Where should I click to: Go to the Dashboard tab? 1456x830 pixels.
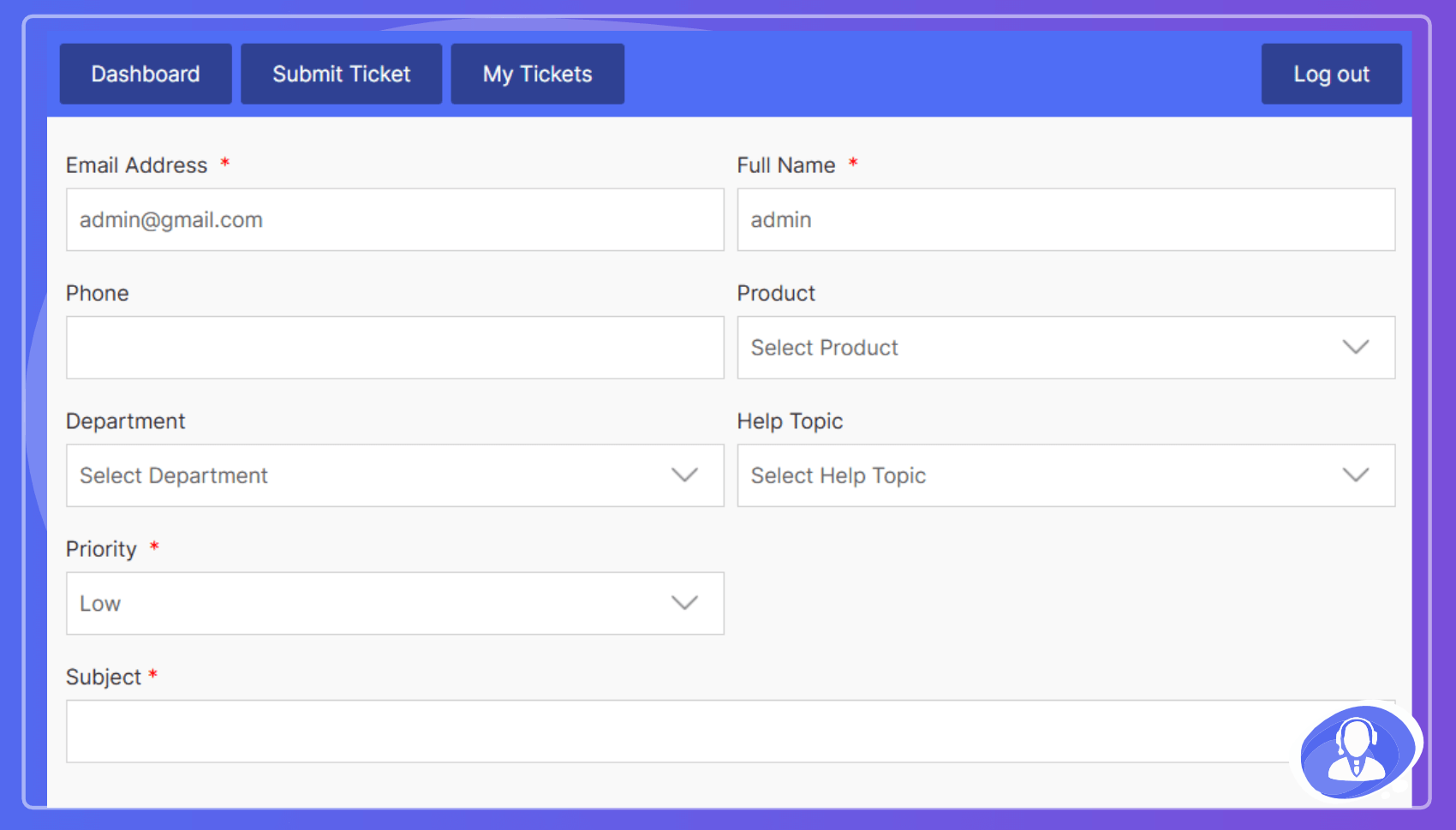pyautogui.click(x=146, y=74)
